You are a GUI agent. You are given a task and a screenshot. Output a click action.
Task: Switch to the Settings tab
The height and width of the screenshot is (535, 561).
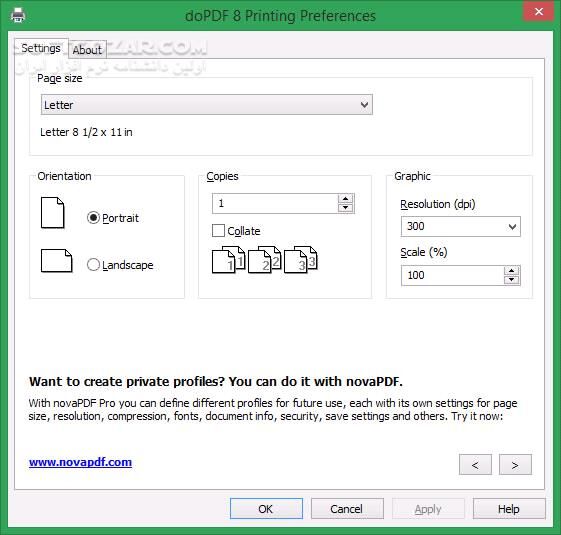click(x=41, y=48)
